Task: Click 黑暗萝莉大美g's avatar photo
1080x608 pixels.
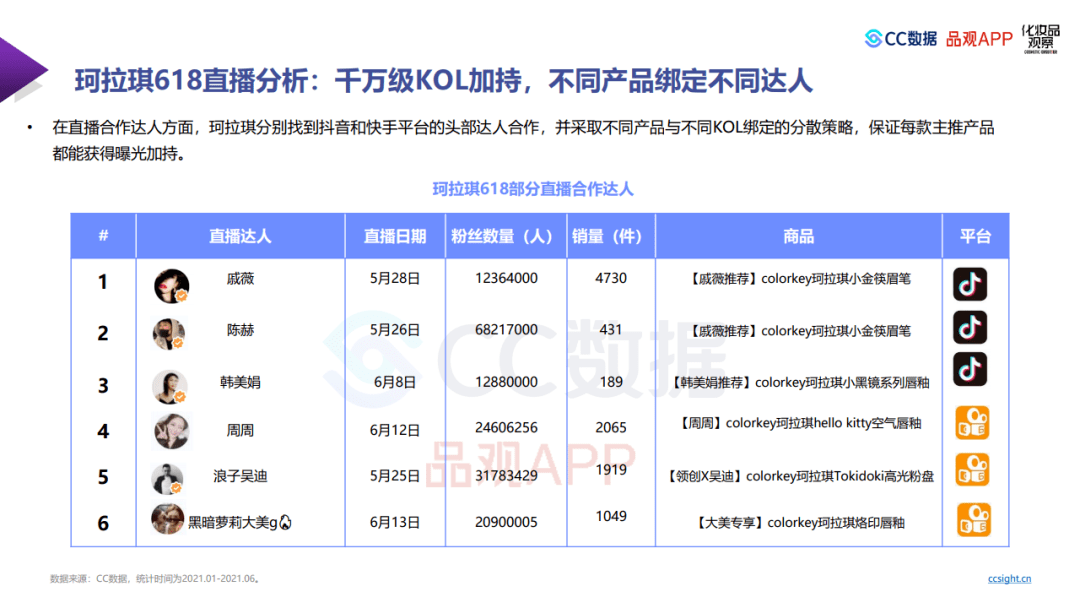Action: 167,519
